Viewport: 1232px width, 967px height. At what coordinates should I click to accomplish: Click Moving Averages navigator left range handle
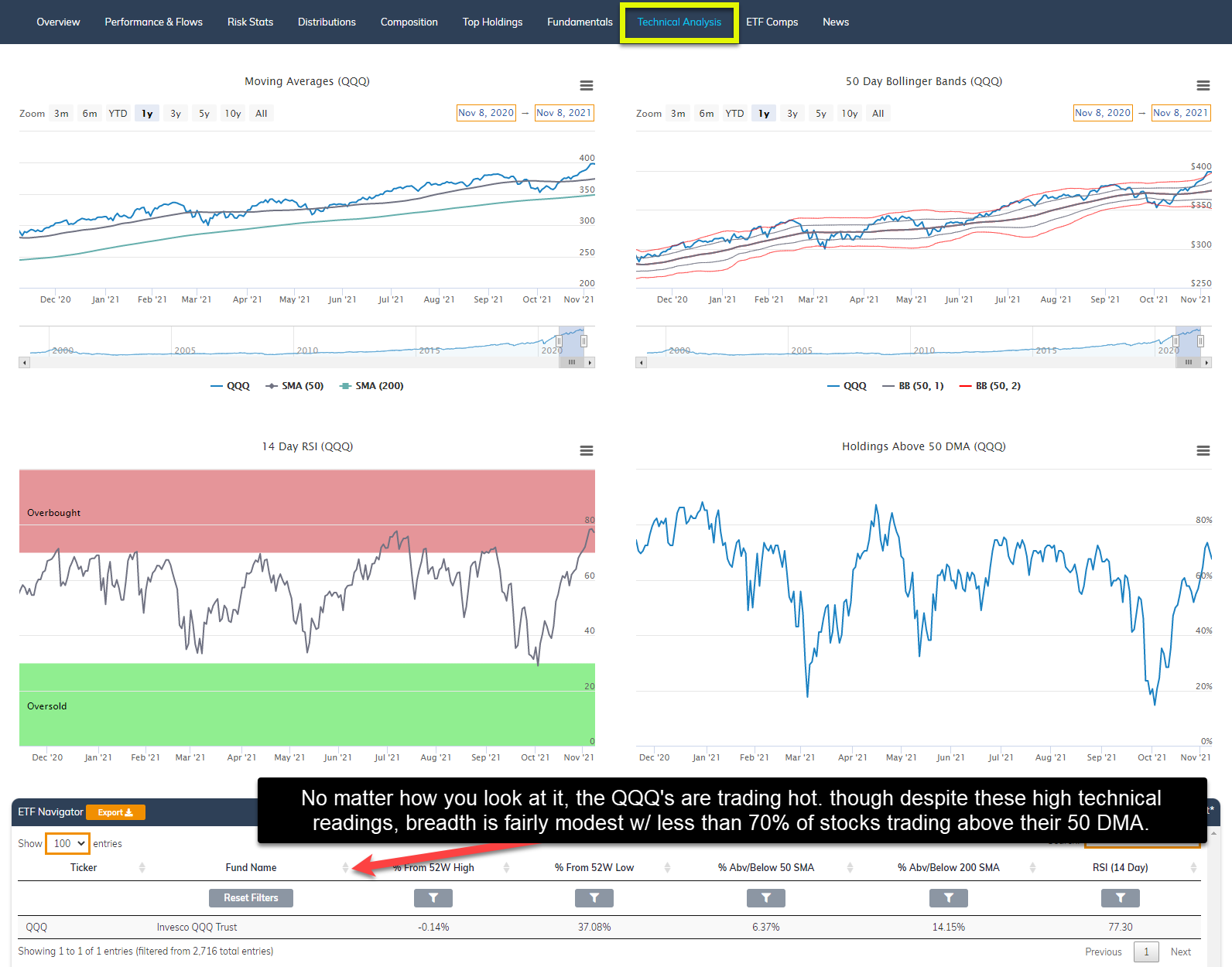coord(560,341)
